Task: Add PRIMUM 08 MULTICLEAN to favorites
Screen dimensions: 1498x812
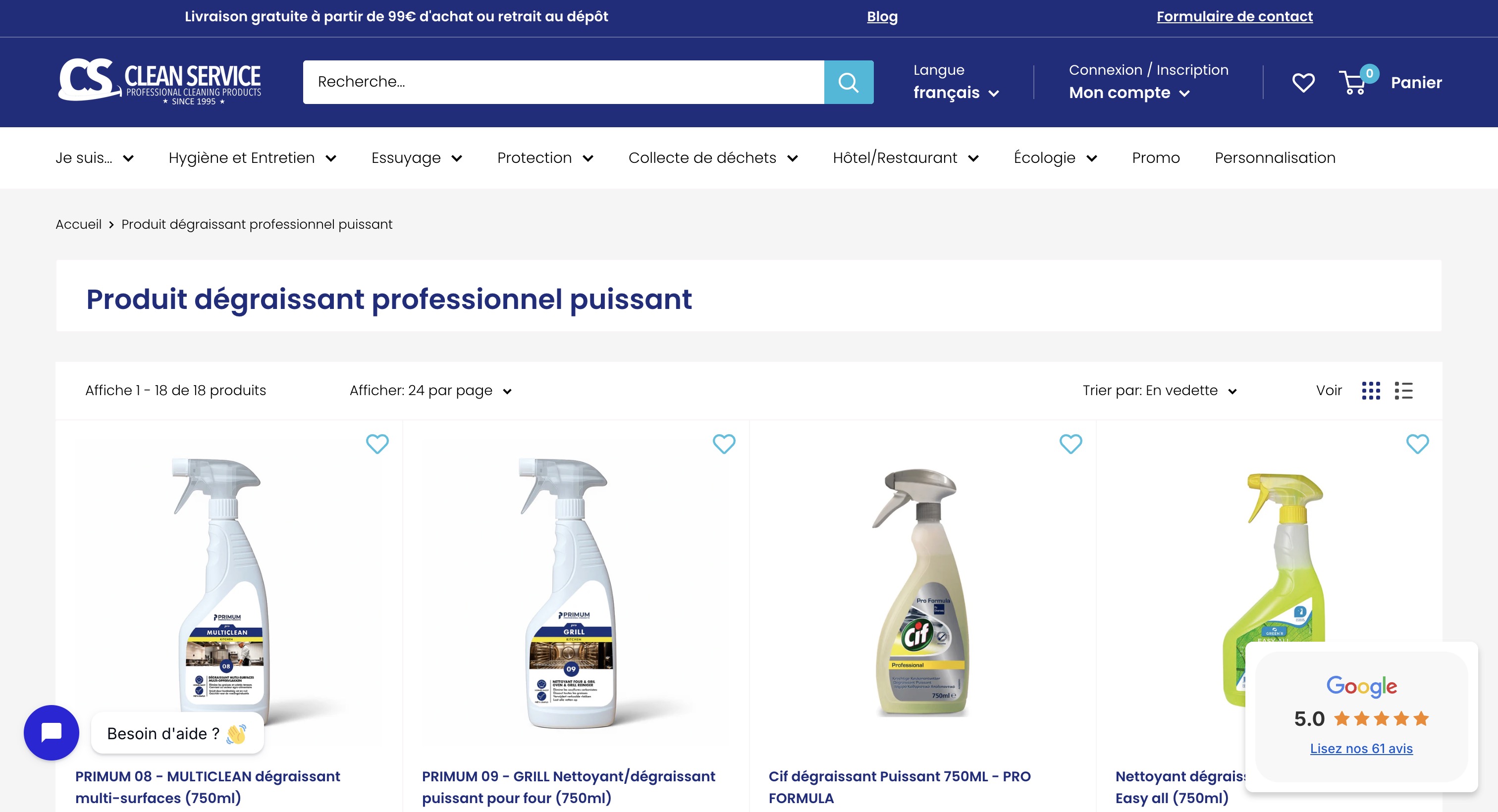Action: pos(378,444)
